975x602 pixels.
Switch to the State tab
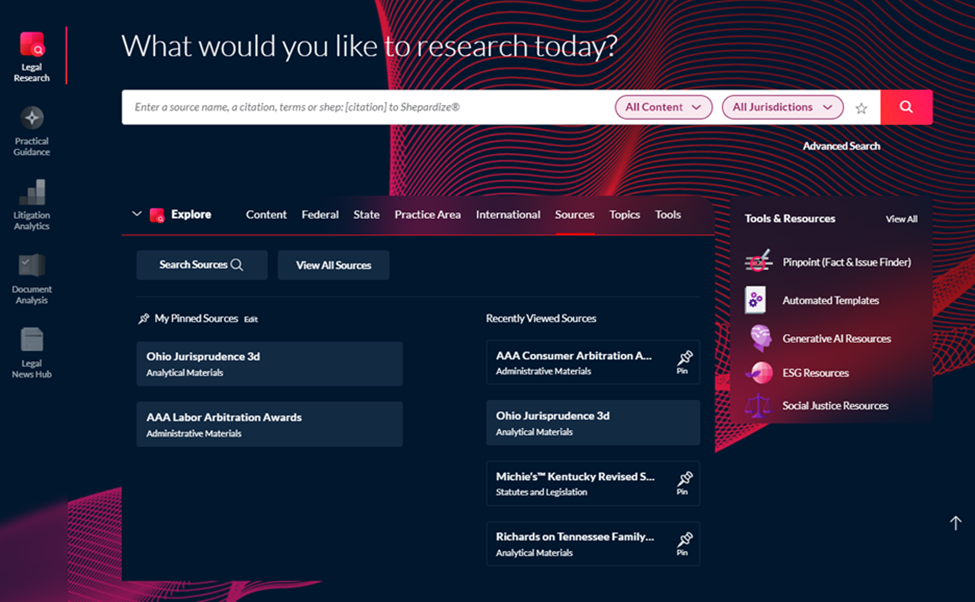[x=366, y=215]
